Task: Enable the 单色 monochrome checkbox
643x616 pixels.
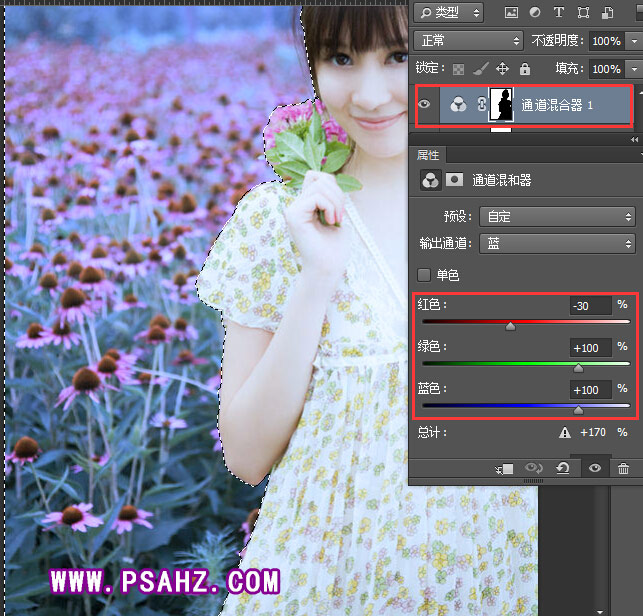Action: [424, 275]
